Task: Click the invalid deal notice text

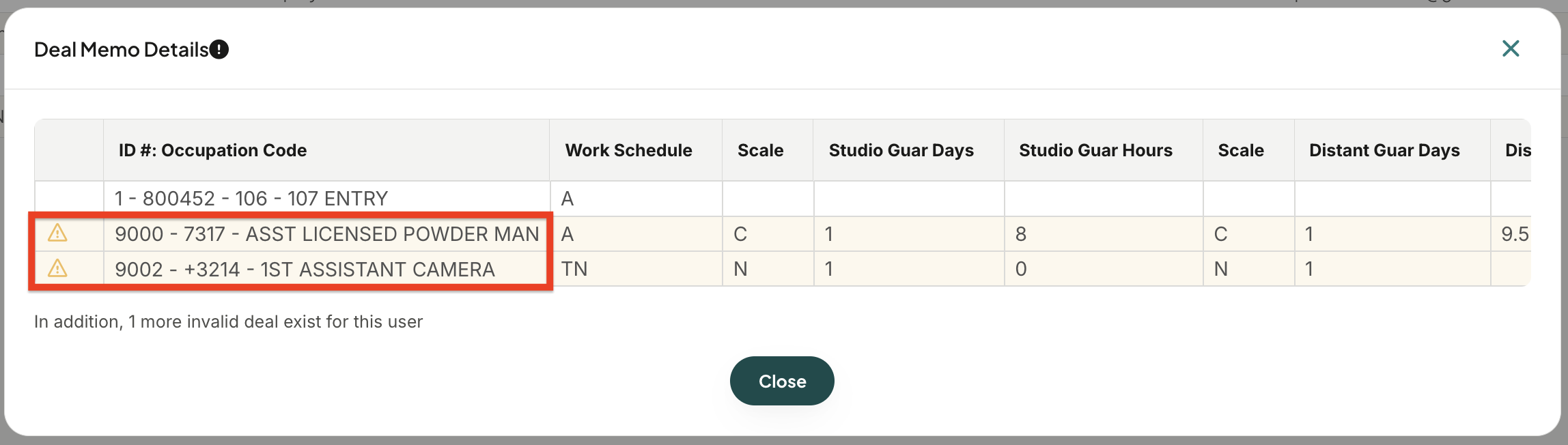Action: [228, 321]
